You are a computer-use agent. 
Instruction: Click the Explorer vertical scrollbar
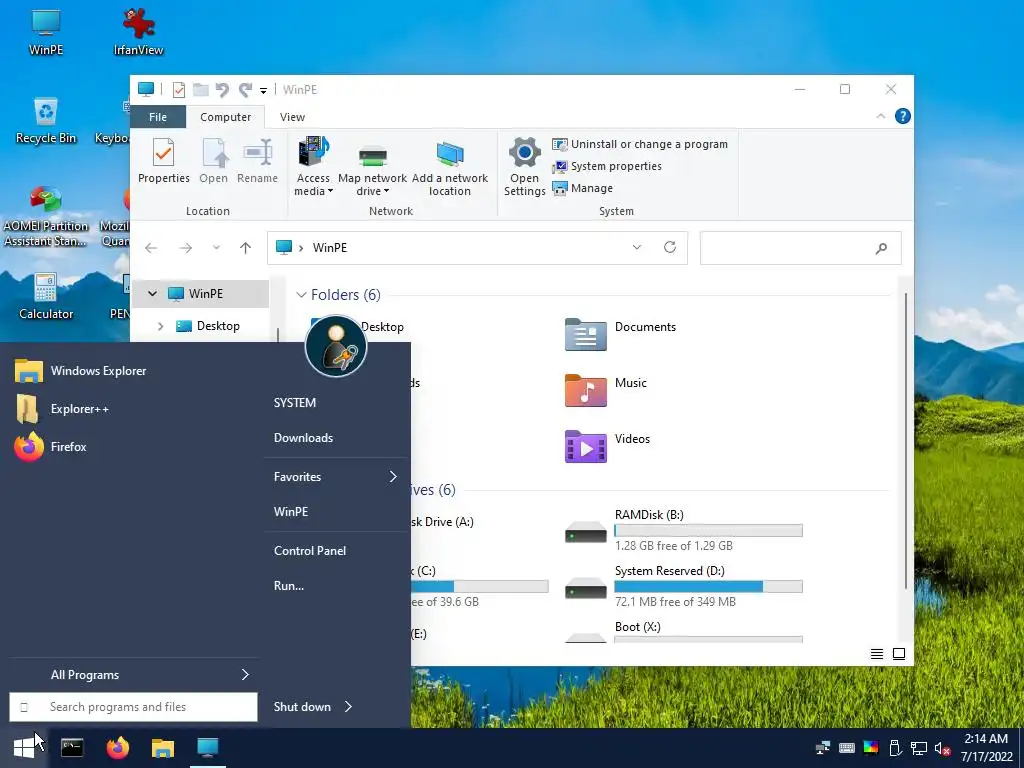pos(905,441)
